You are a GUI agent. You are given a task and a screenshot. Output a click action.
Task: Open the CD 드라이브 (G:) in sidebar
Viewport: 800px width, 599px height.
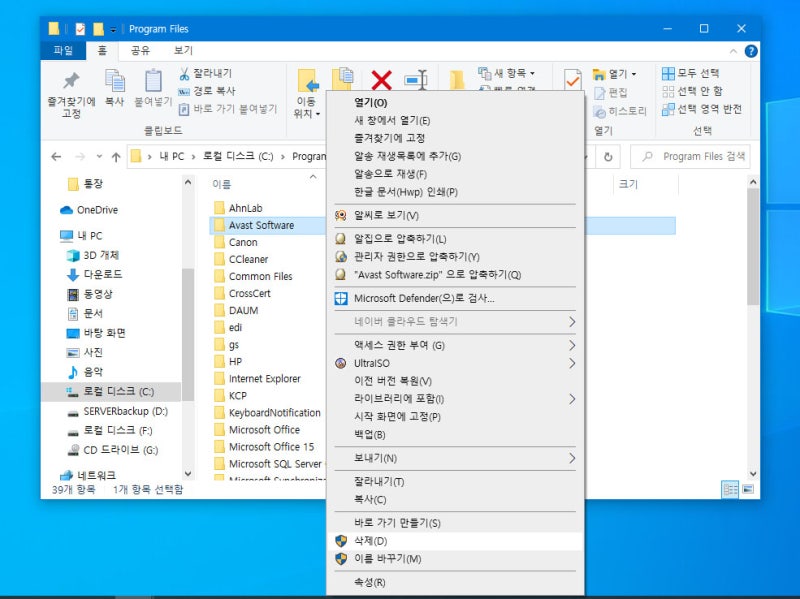[113, 450]
